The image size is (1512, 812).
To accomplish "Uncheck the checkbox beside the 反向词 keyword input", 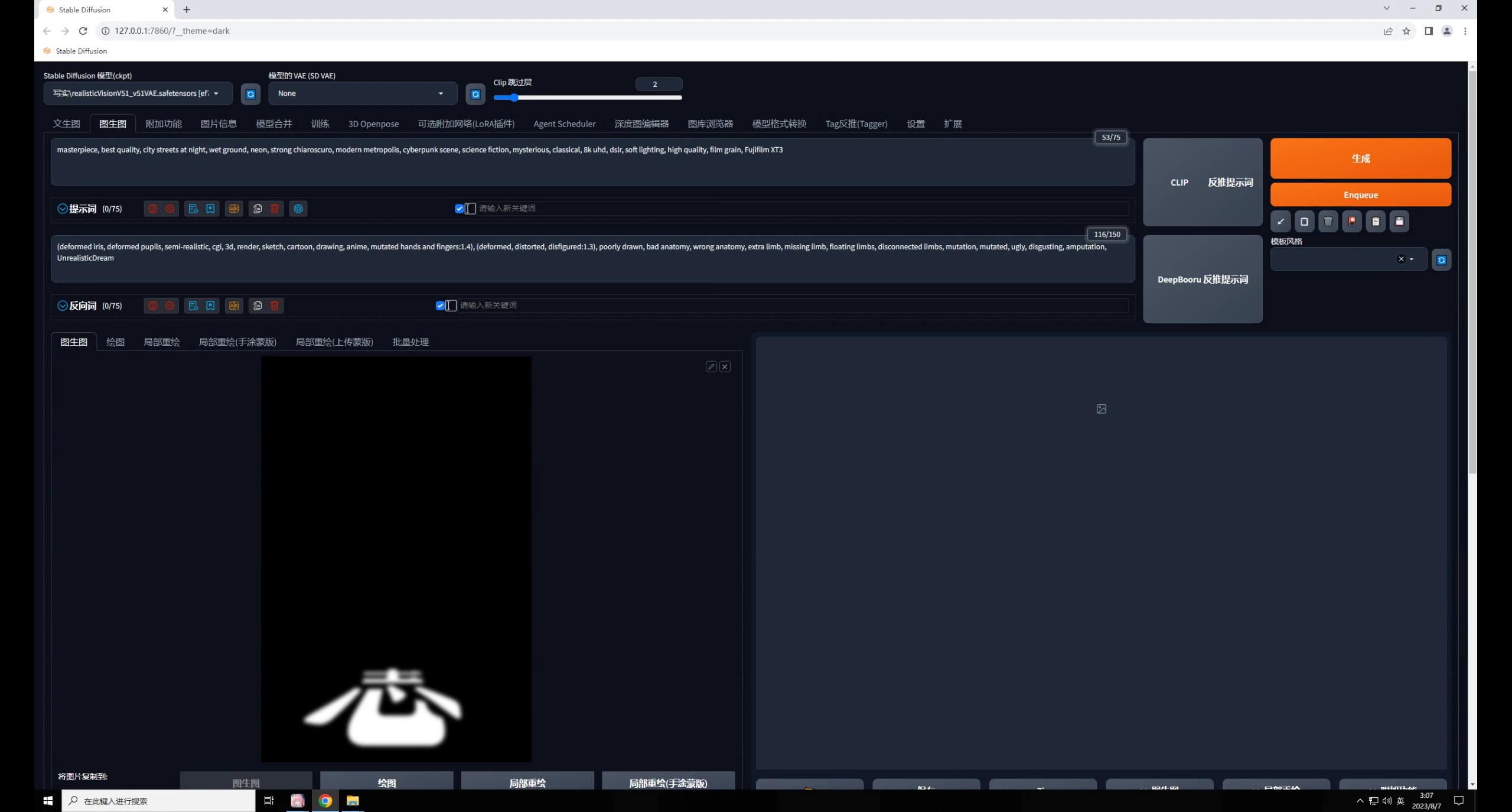I will [x=440, y=306].
